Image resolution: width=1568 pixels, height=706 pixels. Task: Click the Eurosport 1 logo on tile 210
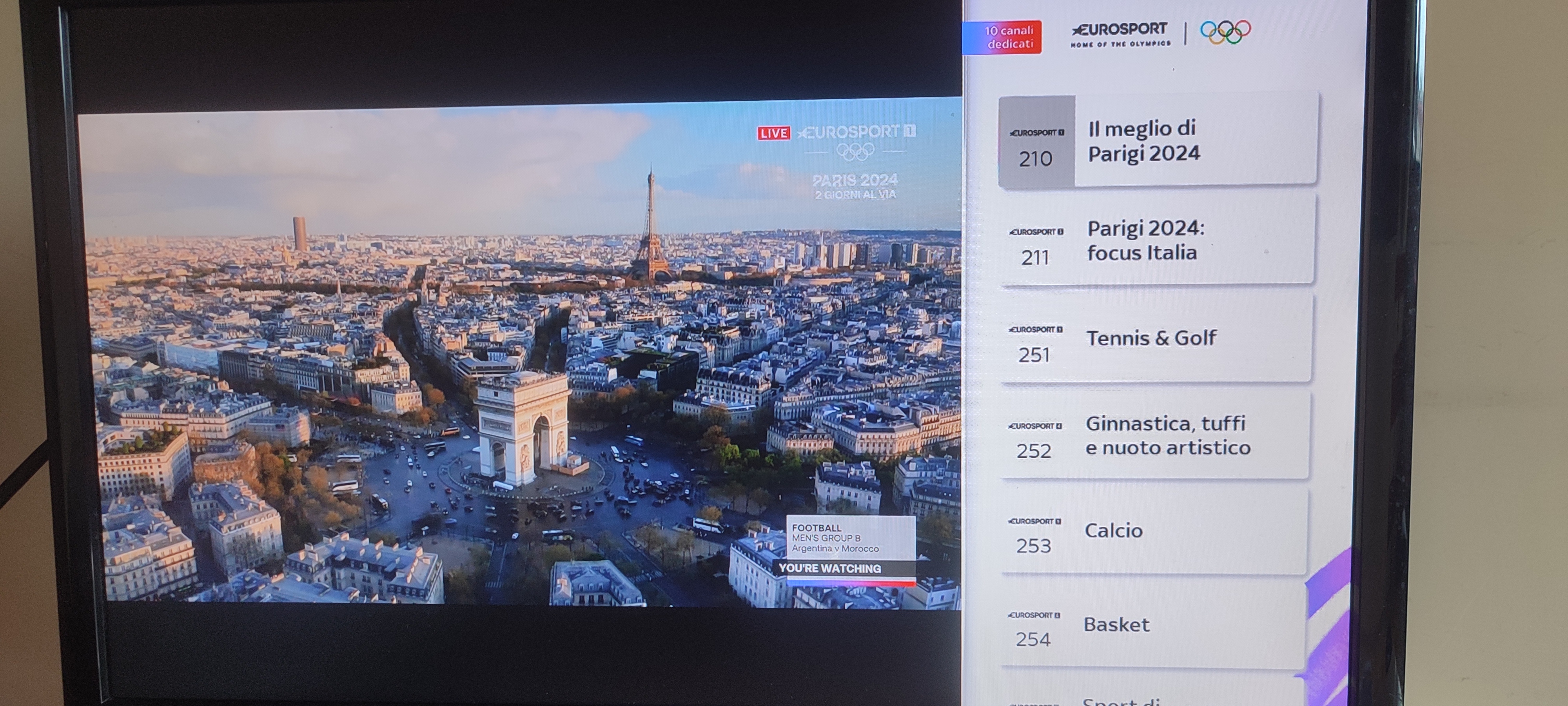point(1036,132)
